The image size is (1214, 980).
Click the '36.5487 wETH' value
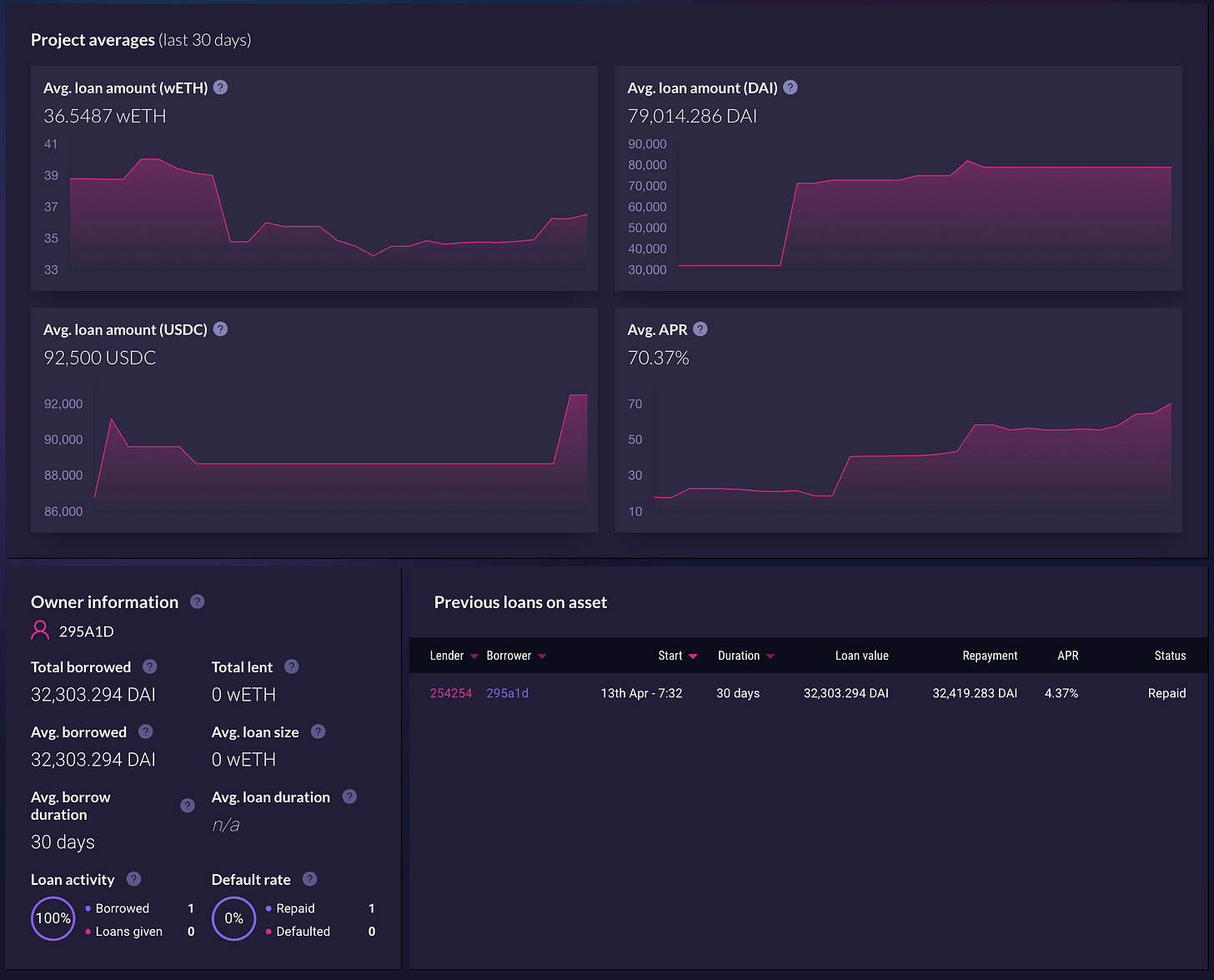pyautogui.click(x=105, y=116)
